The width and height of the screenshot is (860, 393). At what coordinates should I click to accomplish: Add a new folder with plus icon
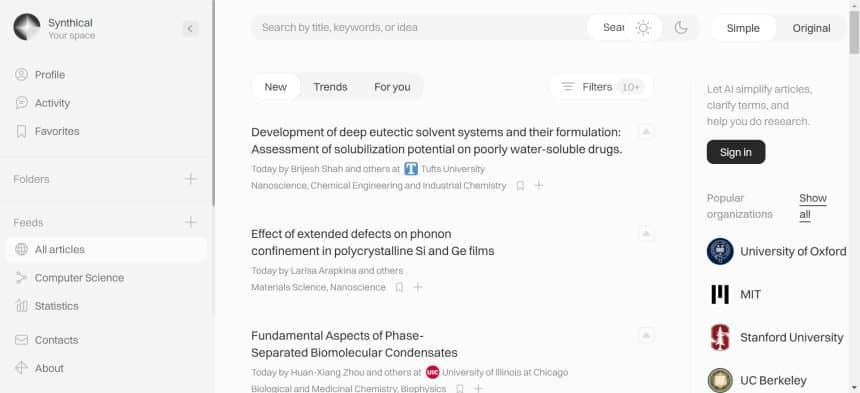190,179
